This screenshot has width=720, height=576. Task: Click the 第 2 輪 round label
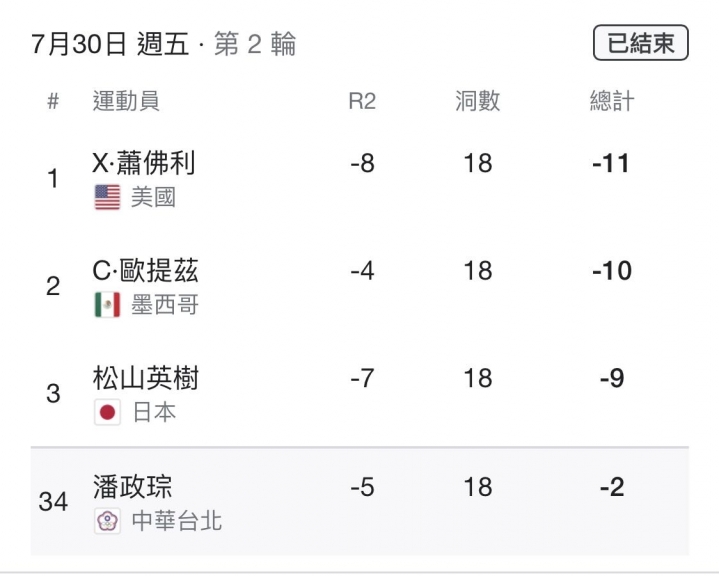(x=255, y=44)
